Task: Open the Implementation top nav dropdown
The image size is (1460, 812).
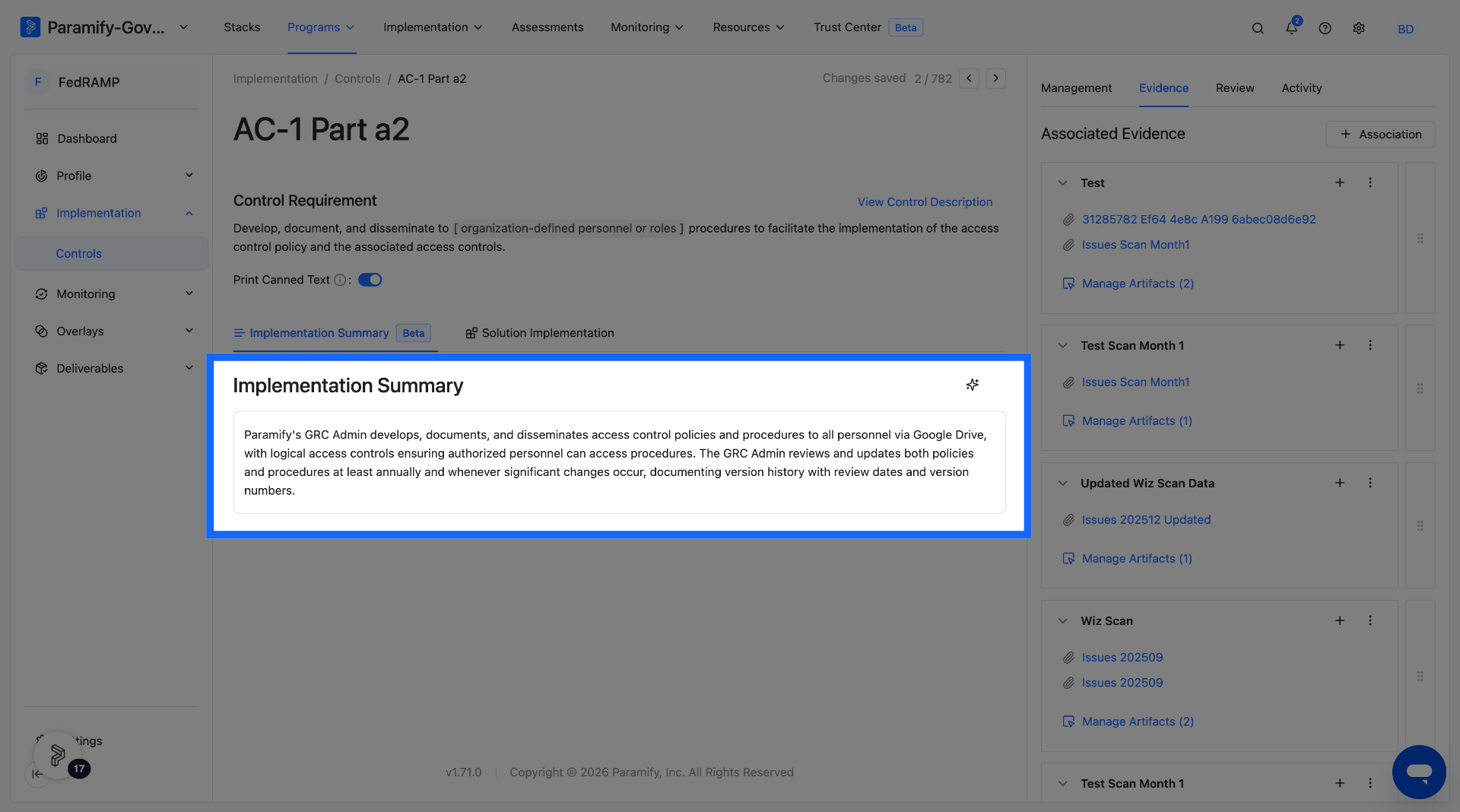Action: (433, 27)
